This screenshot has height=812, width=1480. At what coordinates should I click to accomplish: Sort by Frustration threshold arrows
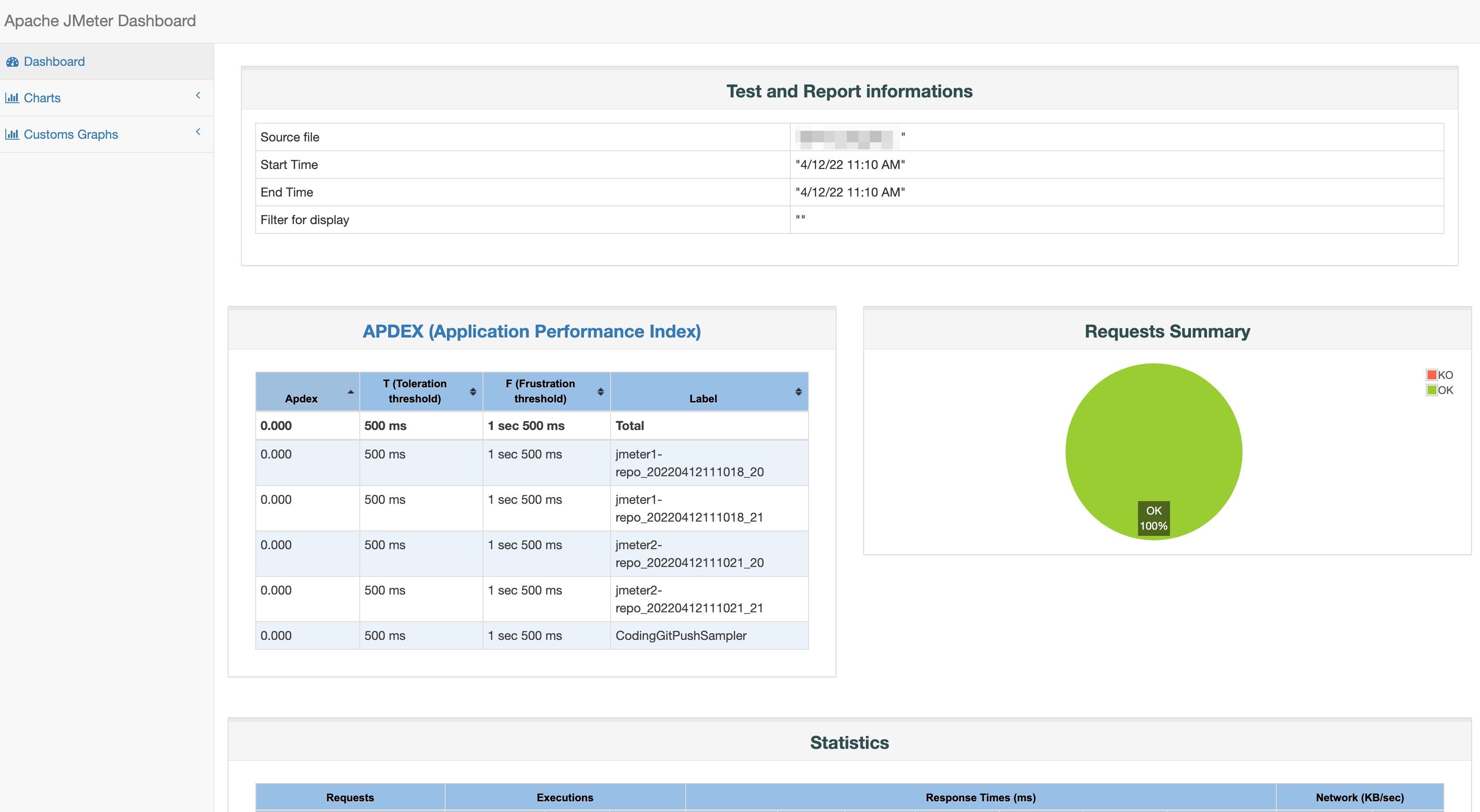pyautogui.click(x=600, y=392)
